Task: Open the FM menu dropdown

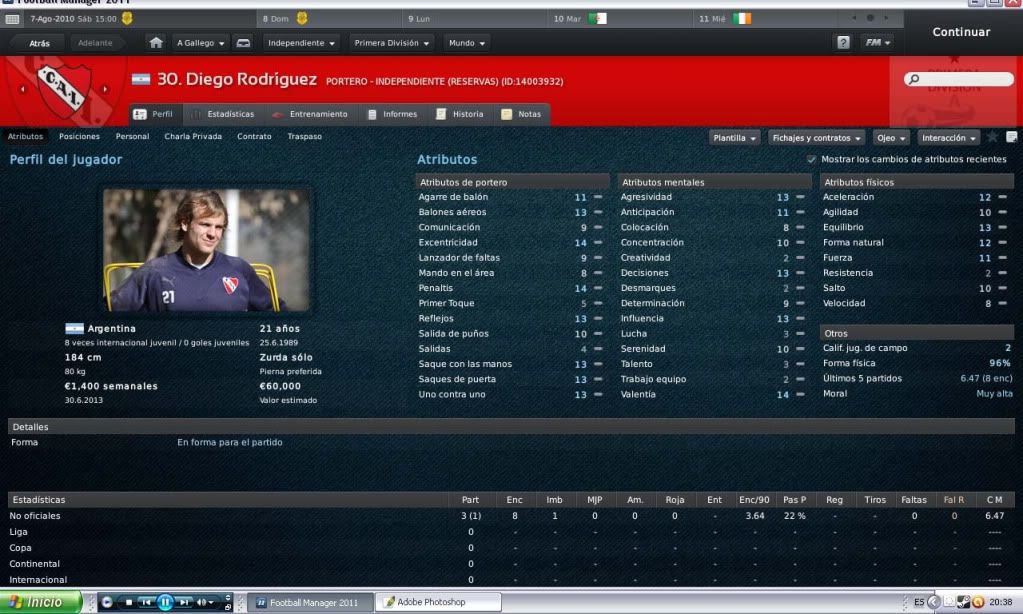Action: pyautogui.click(x=878, y=43)
